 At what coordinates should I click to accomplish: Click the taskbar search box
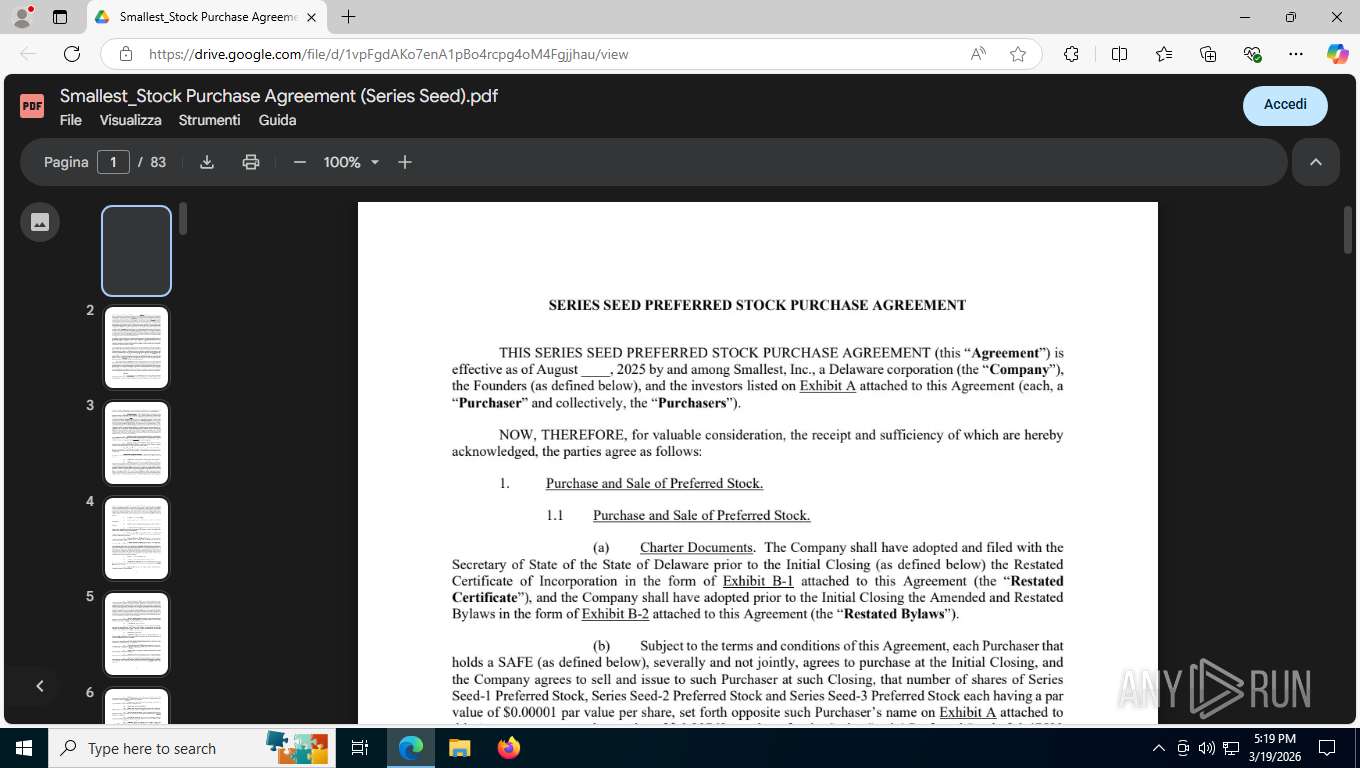(x=190, y=748)
